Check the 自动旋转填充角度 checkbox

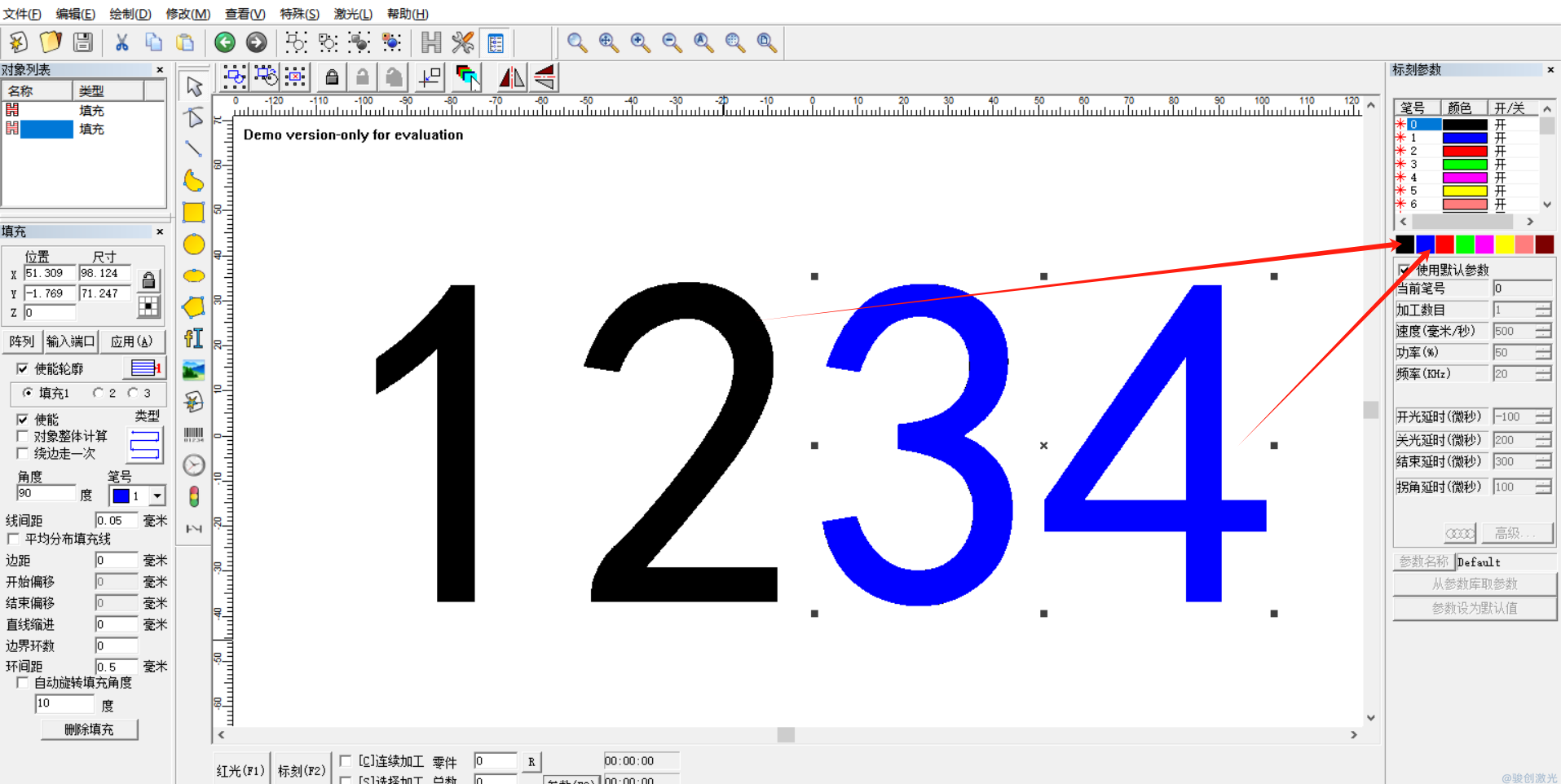pyautogui.click(x=23, y=682)
